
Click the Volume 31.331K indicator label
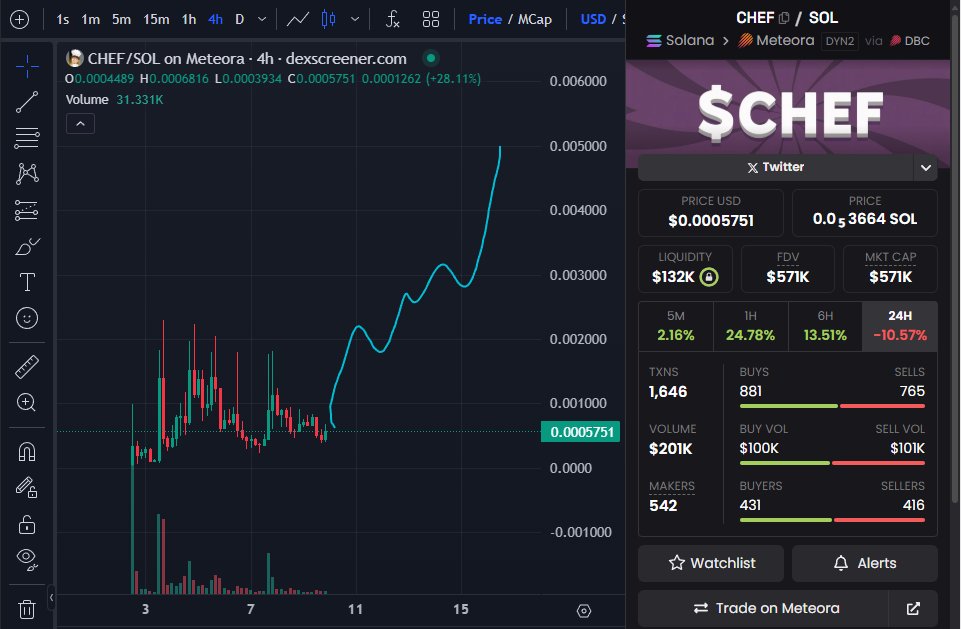[x=115, y=99]
